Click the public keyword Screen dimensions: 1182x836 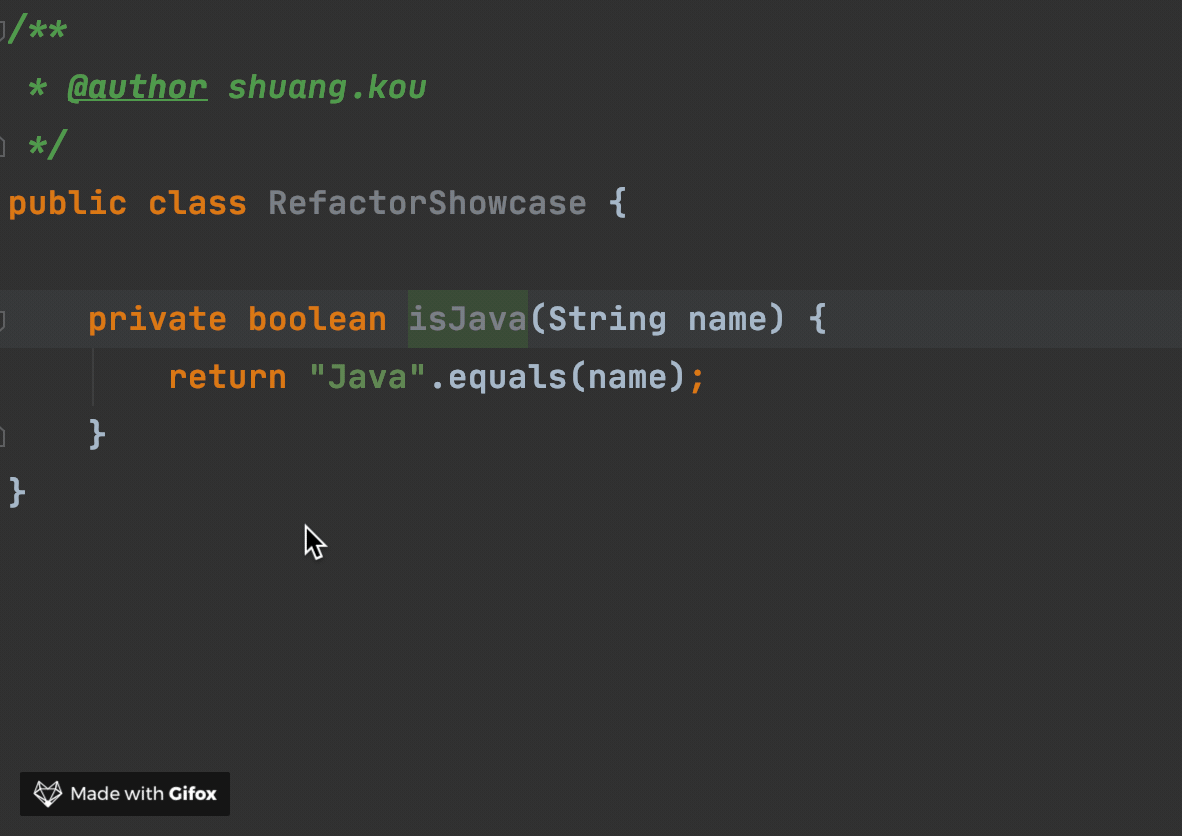[67, 204]
